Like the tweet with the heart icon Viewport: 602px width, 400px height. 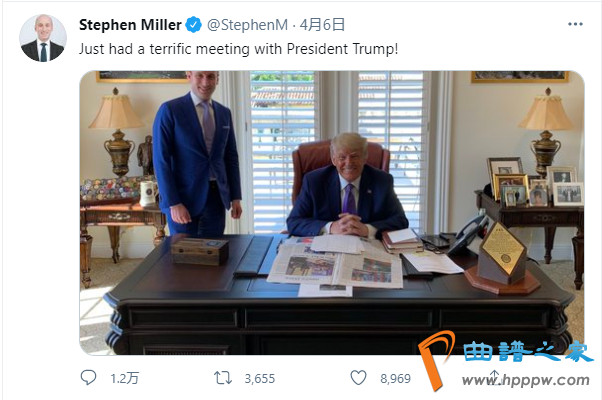pyautogui.click(x=358, y=378)
